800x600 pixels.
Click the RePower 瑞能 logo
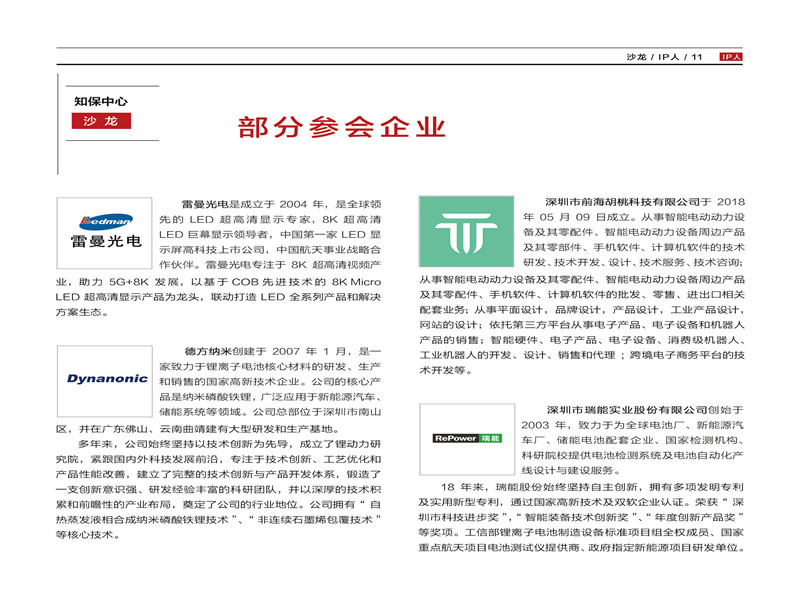tap(467, 439)
